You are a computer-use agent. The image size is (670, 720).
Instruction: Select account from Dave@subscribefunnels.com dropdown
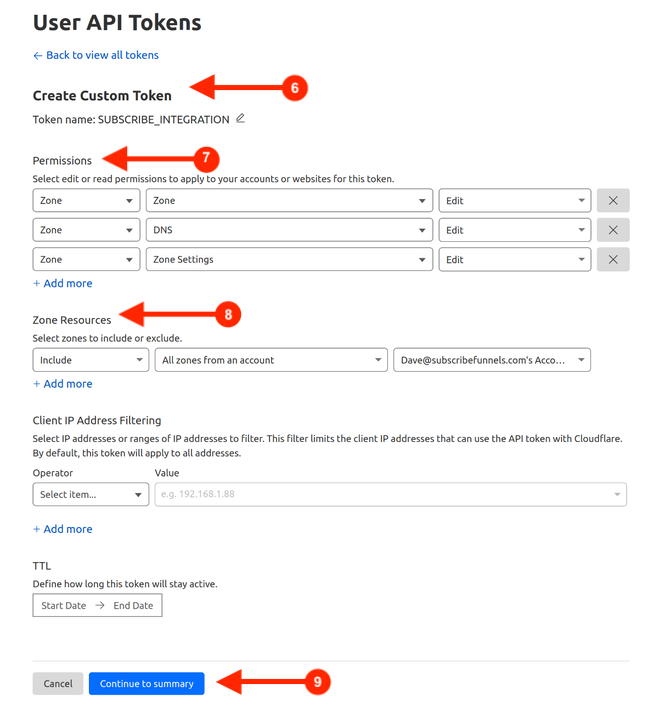(x=491, y=360)
